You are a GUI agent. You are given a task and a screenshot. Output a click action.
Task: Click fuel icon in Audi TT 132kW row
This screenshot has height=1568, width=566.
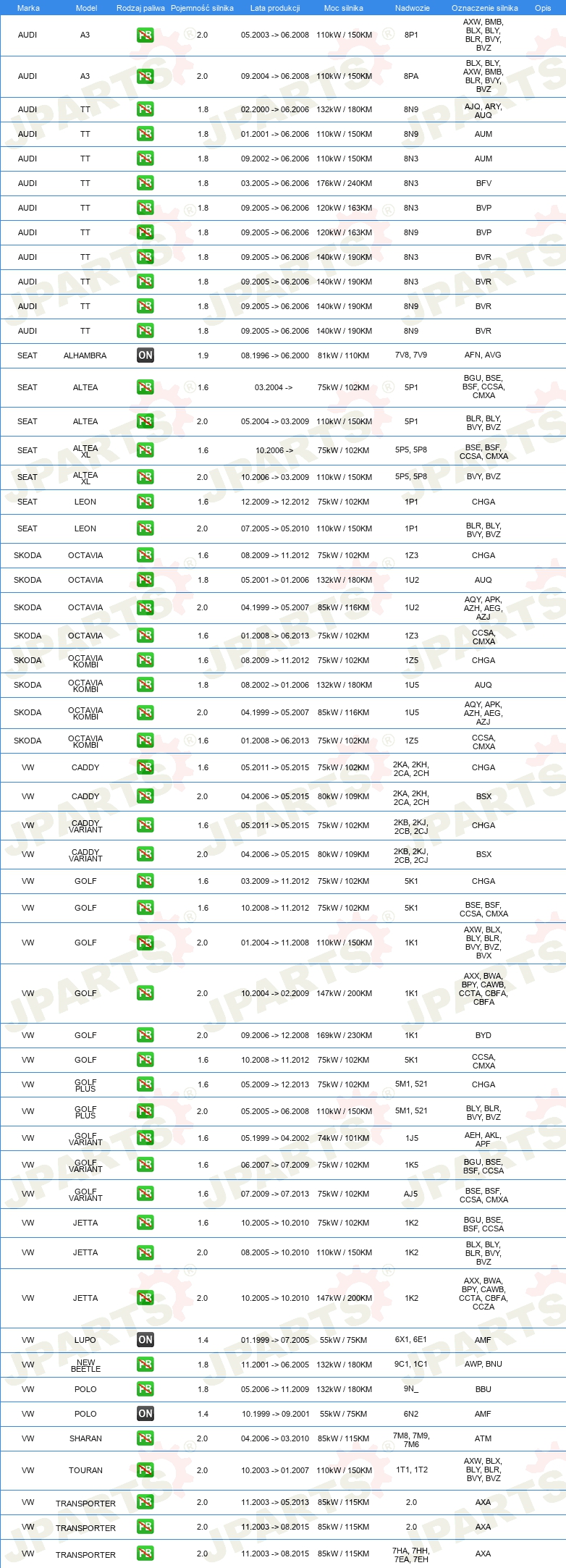pyautogui.click(x=145, y=109)
